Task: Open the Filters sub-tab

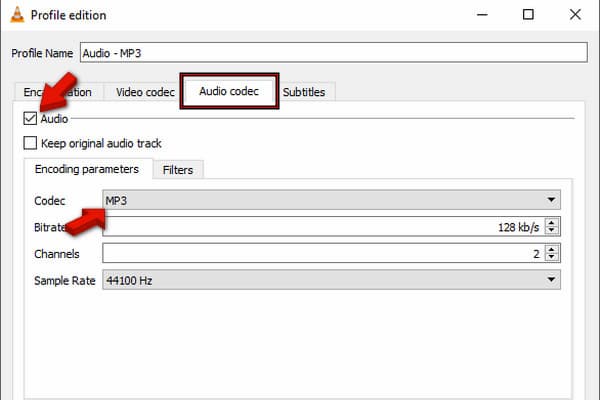Action: pyautogui.click(x=178, y=170)
